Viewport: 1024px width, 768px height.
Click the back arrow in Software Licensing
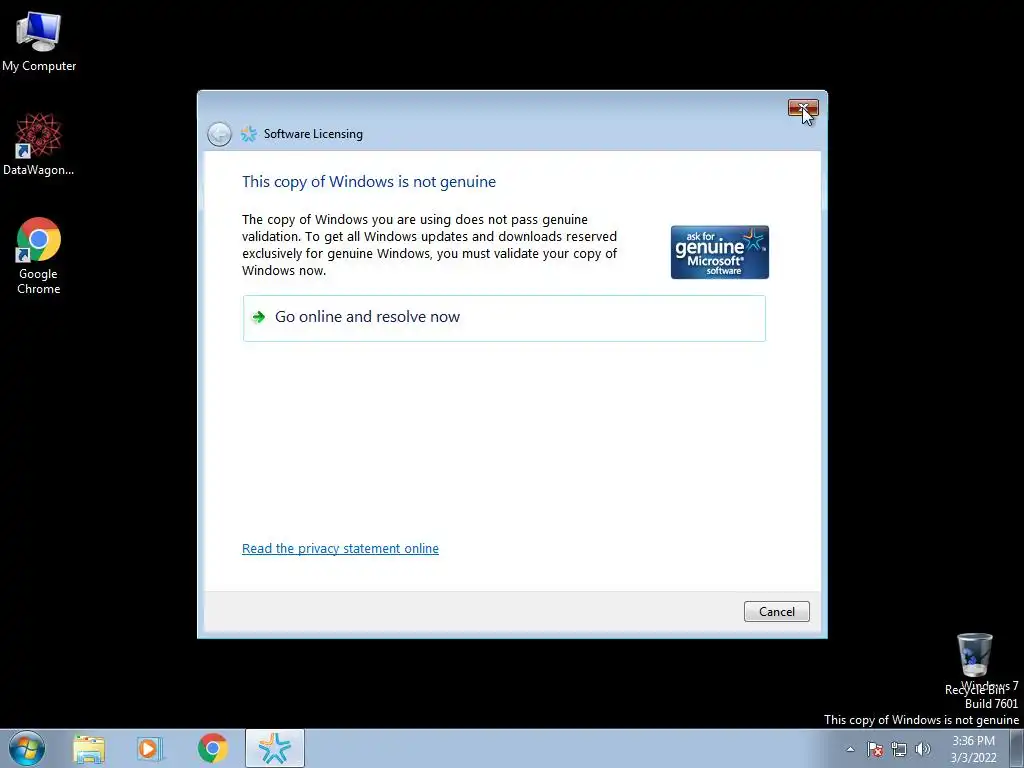click(219, 135)
